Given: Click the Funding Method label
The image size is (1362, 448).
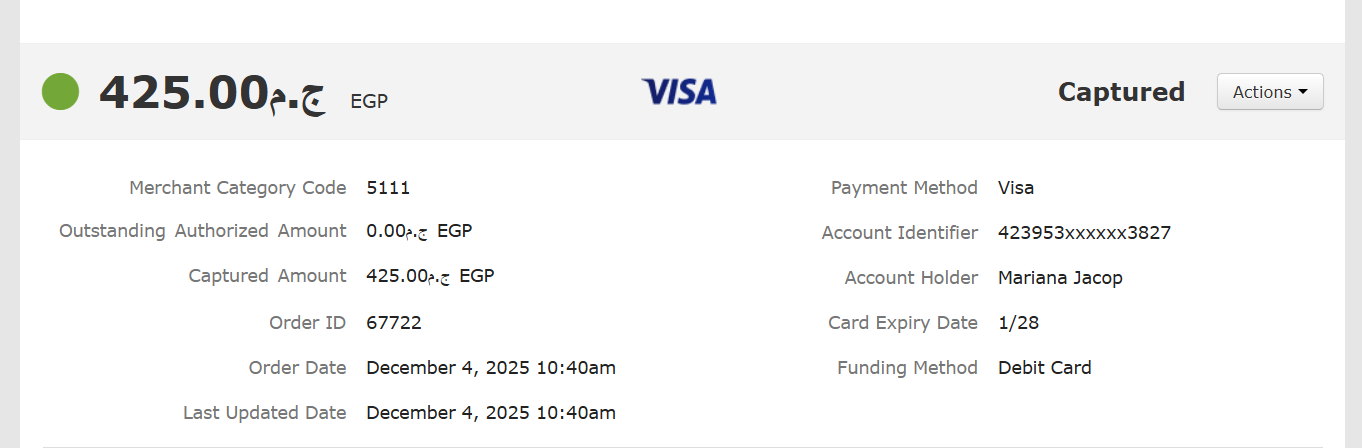Looking at the screenshot, I should pyautogui.click(x=907, y=368).
